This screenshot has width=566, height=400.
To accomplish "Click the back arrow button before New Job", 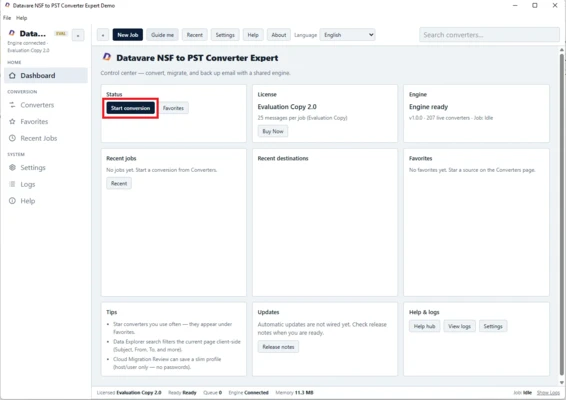I will (x=103, y=35).
